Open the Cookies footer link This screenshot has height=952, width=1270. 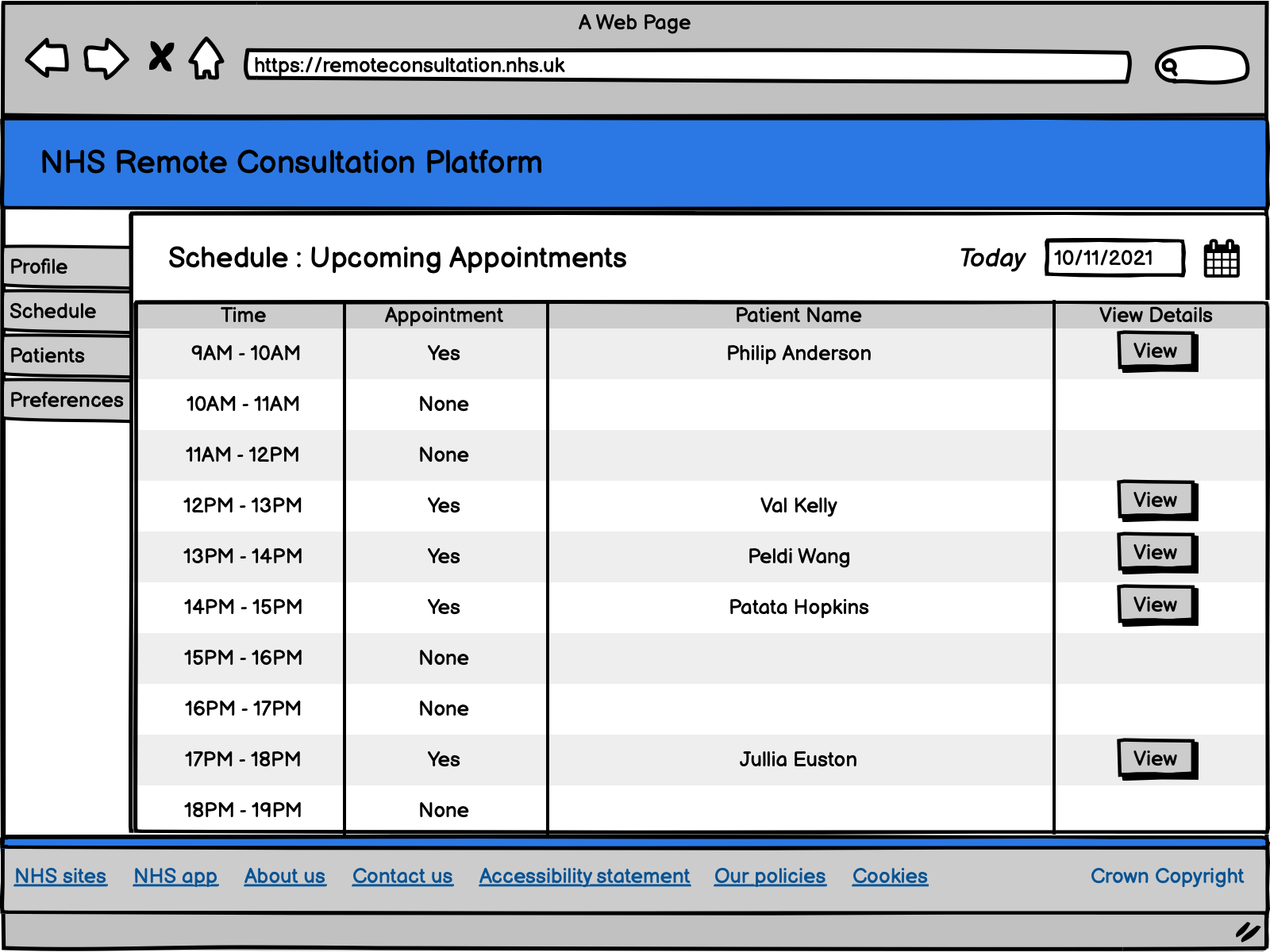890,877
